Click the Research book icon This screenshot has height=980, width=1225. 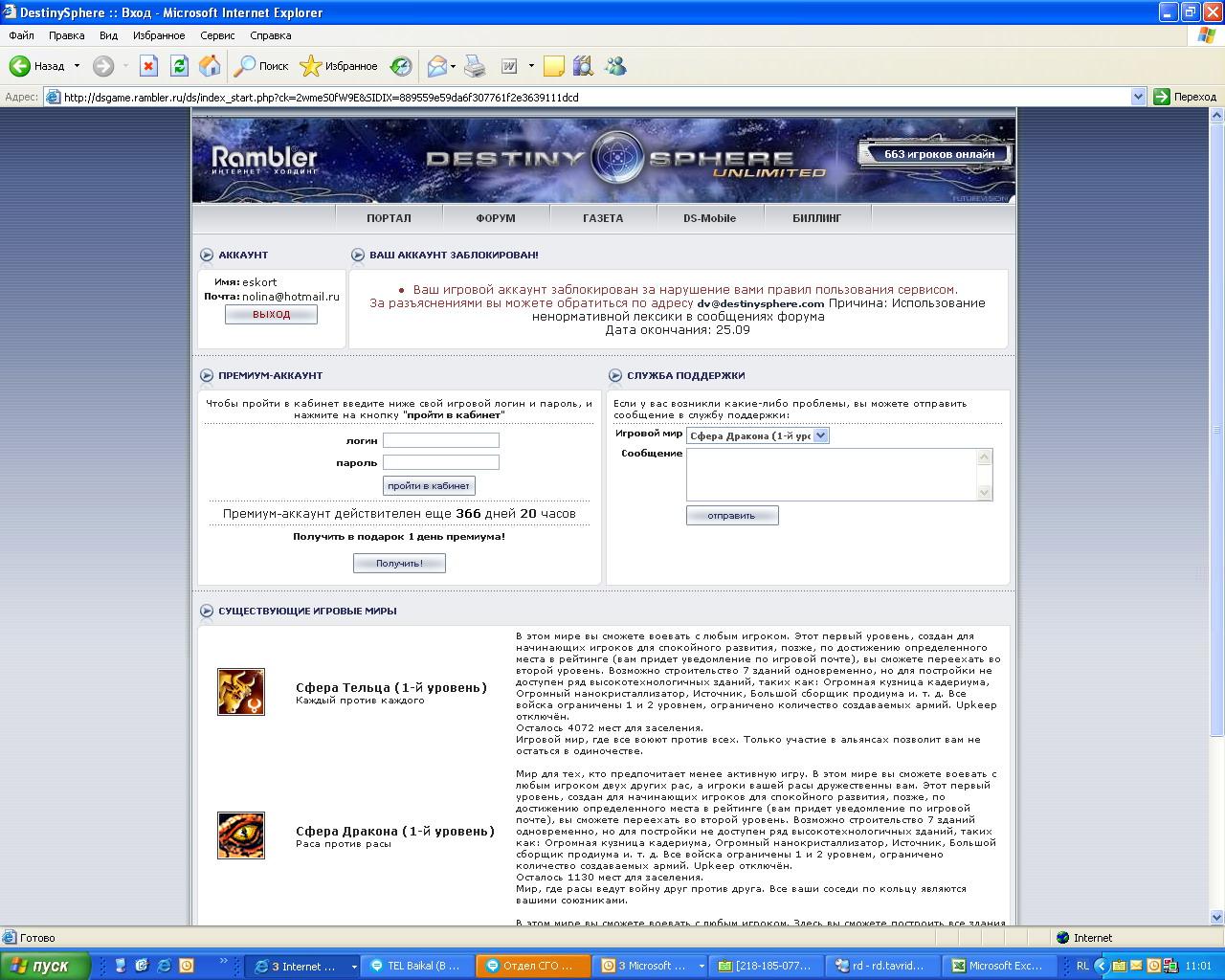pyautogui.click(x=583, y=66)
